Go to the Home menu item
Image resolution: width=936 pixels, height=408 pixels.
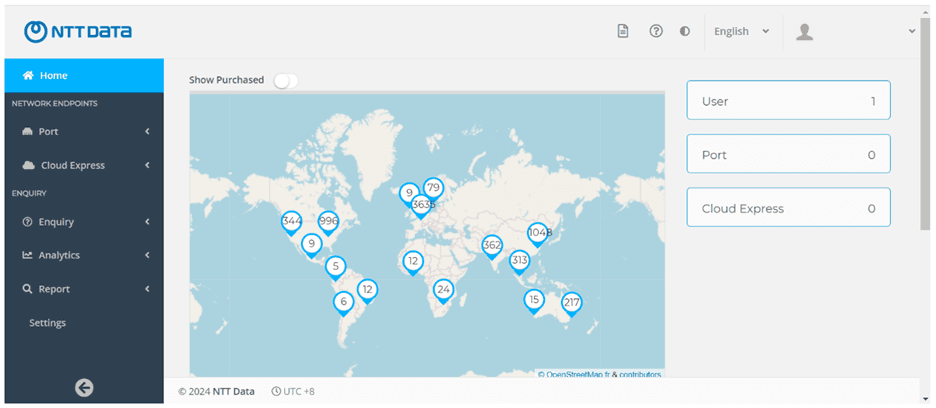pos(84,76)
